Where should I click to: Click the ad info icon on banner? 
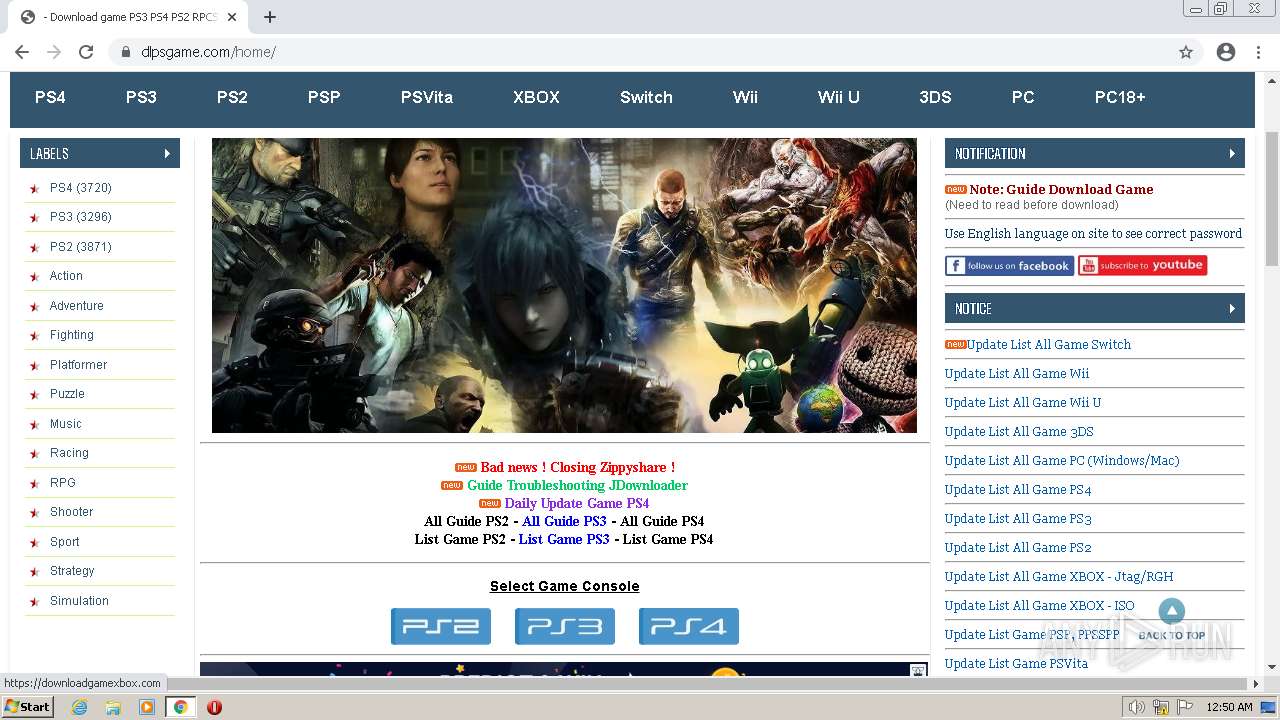(918, 671)
